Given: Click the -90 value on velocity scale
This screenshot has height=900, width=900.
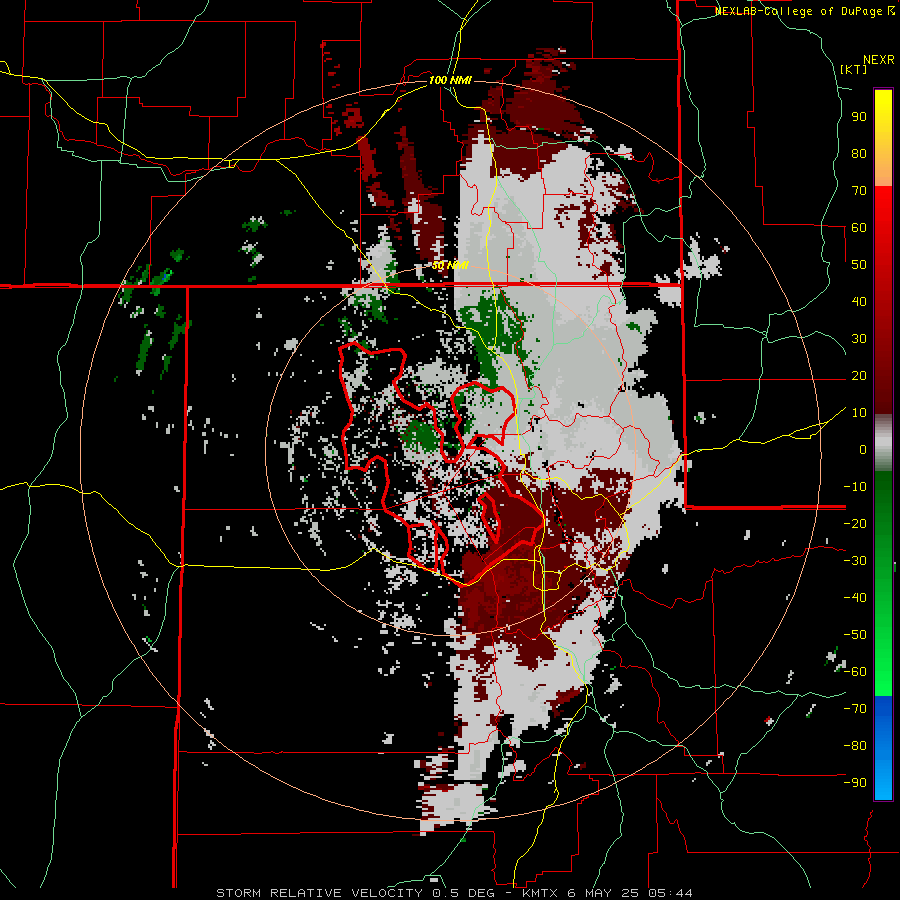Looking at the screenshot, I should pos(855,783).
